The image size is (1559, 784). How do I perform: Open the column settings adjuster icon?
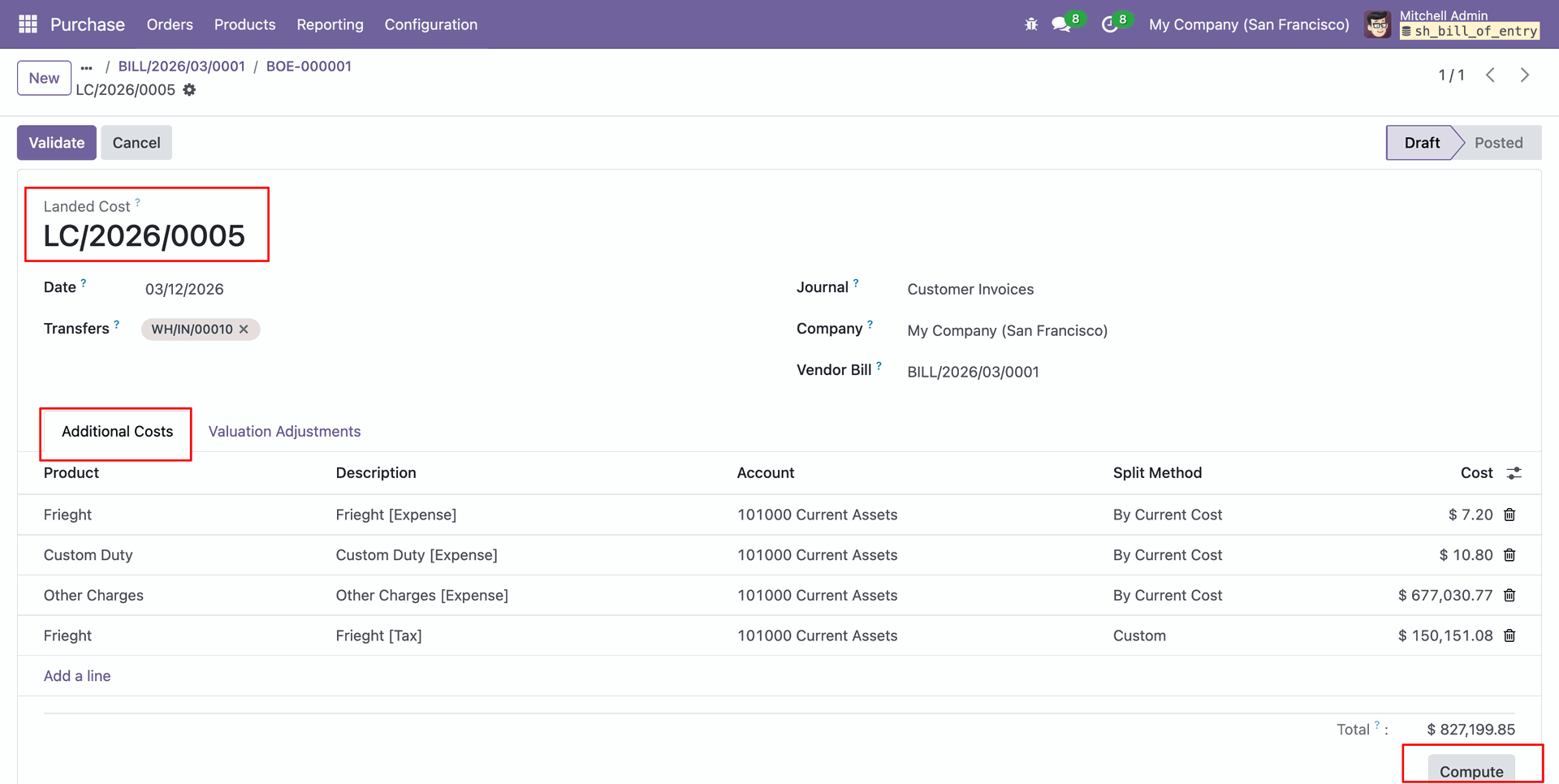tap(1514, 473)
